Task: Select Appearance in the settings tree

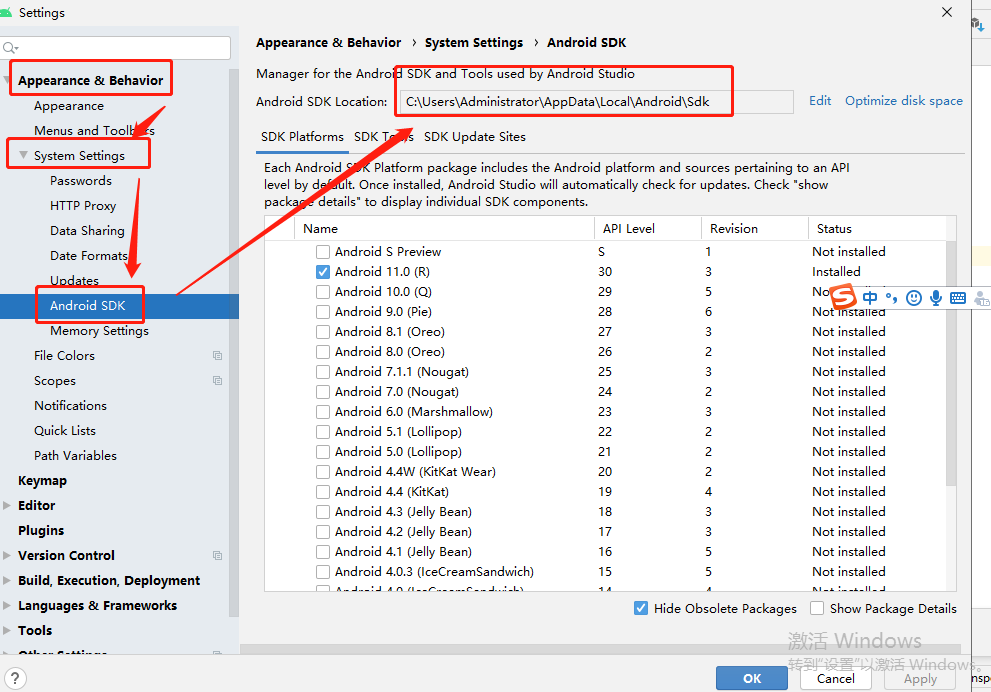Action: pyautogui.click(x=69, y=106)
